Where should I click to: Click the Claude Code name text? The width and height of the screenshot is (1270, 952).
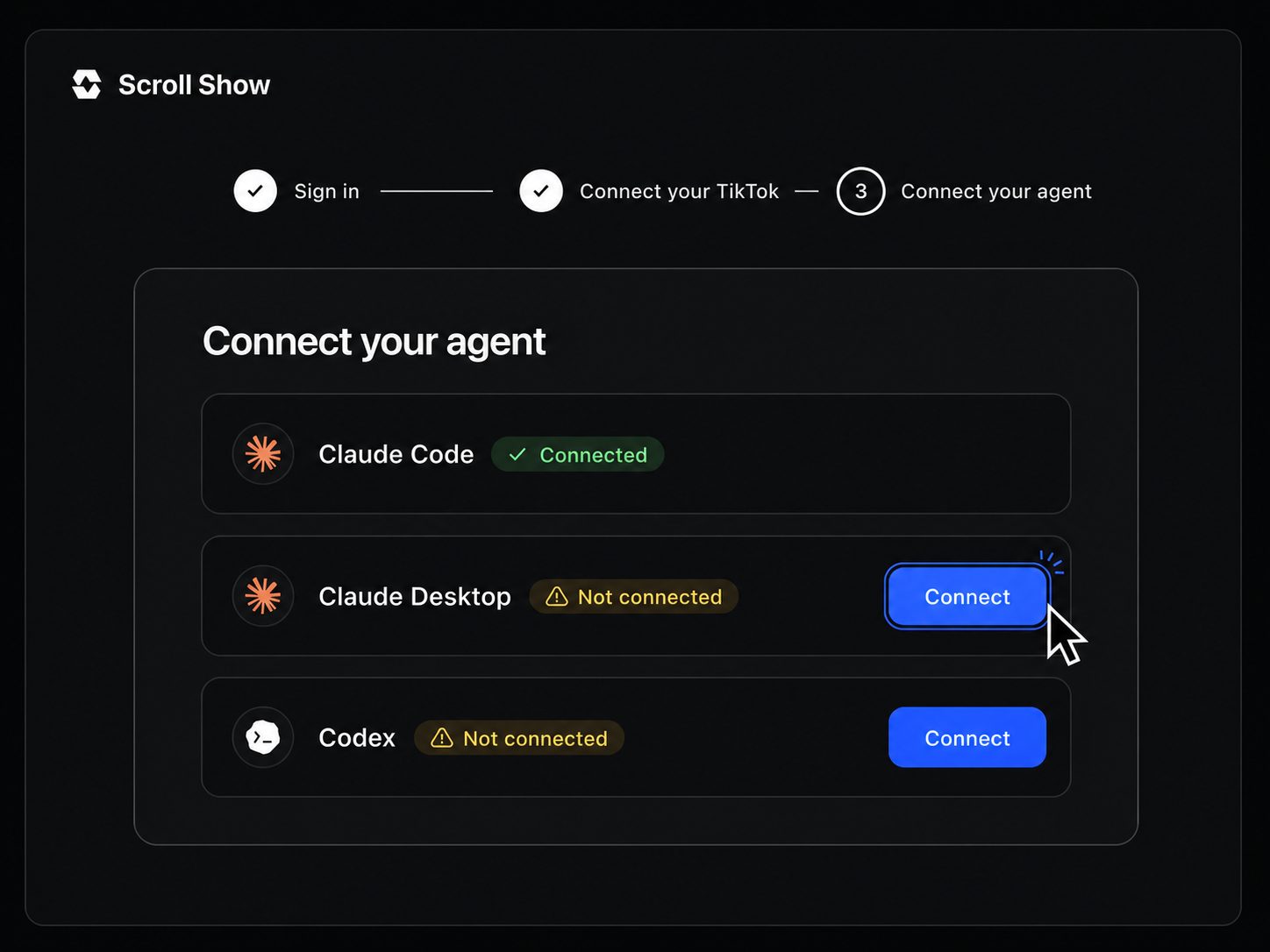[396, 454]
